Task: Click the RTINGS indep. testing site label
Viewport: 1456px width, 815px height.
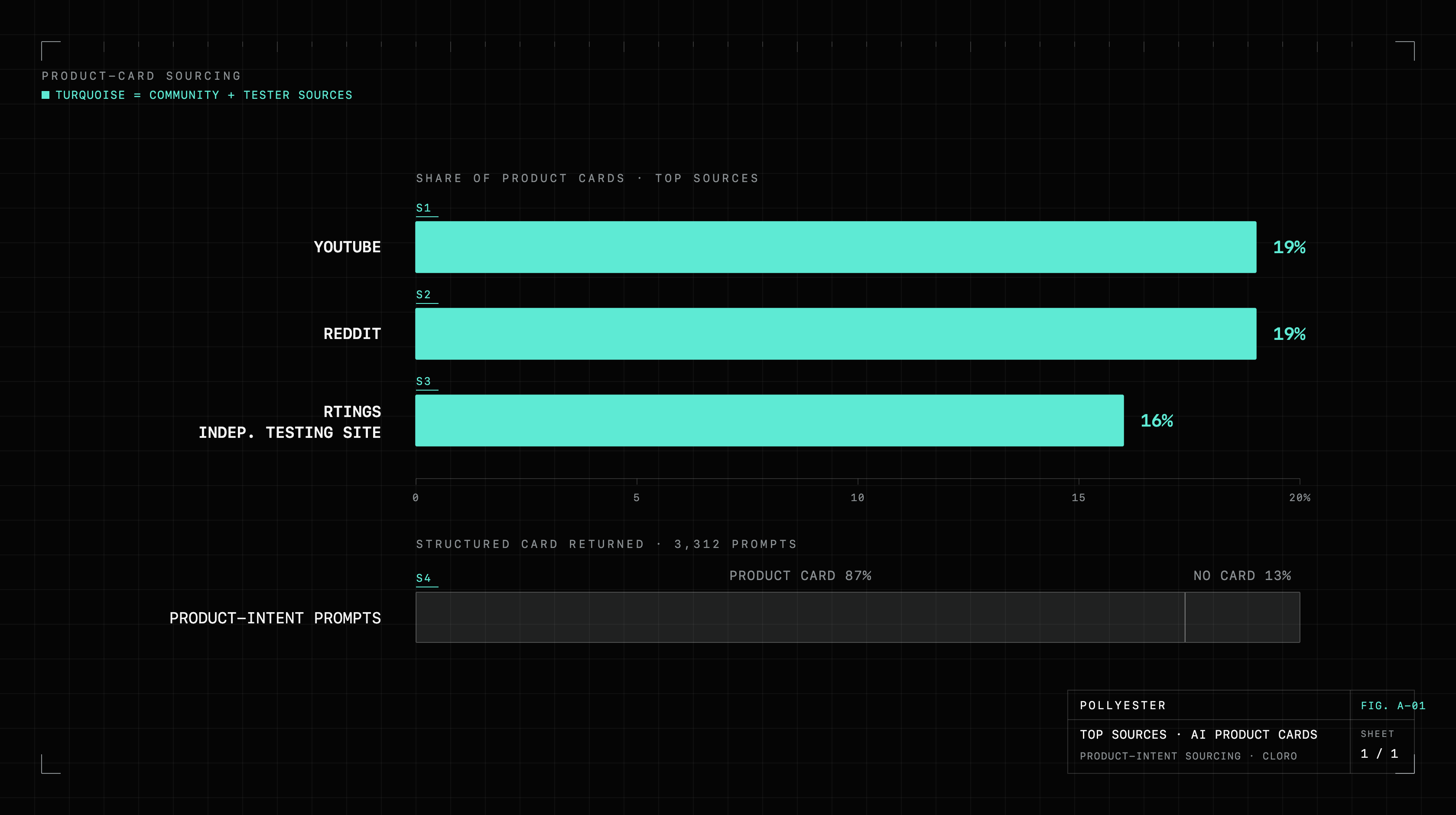Action: 289,422
